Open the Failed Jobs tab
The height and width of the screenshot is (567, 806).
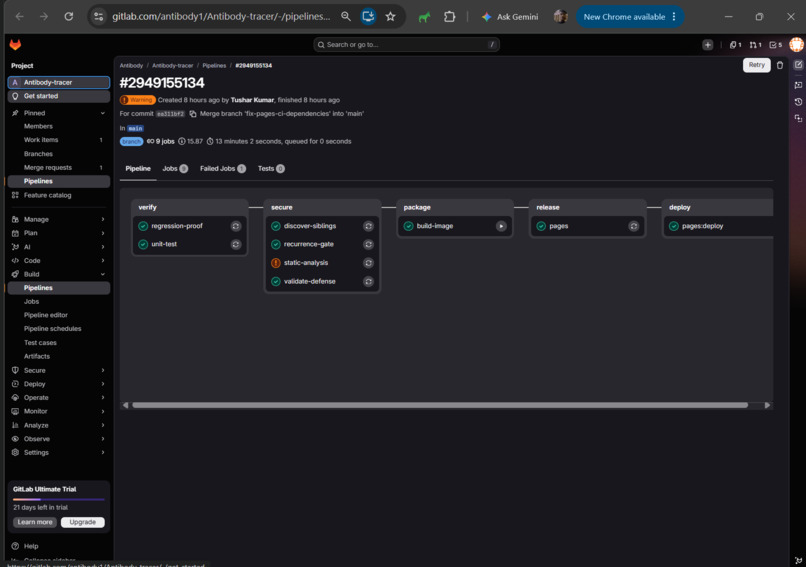[x=223, y=169]
